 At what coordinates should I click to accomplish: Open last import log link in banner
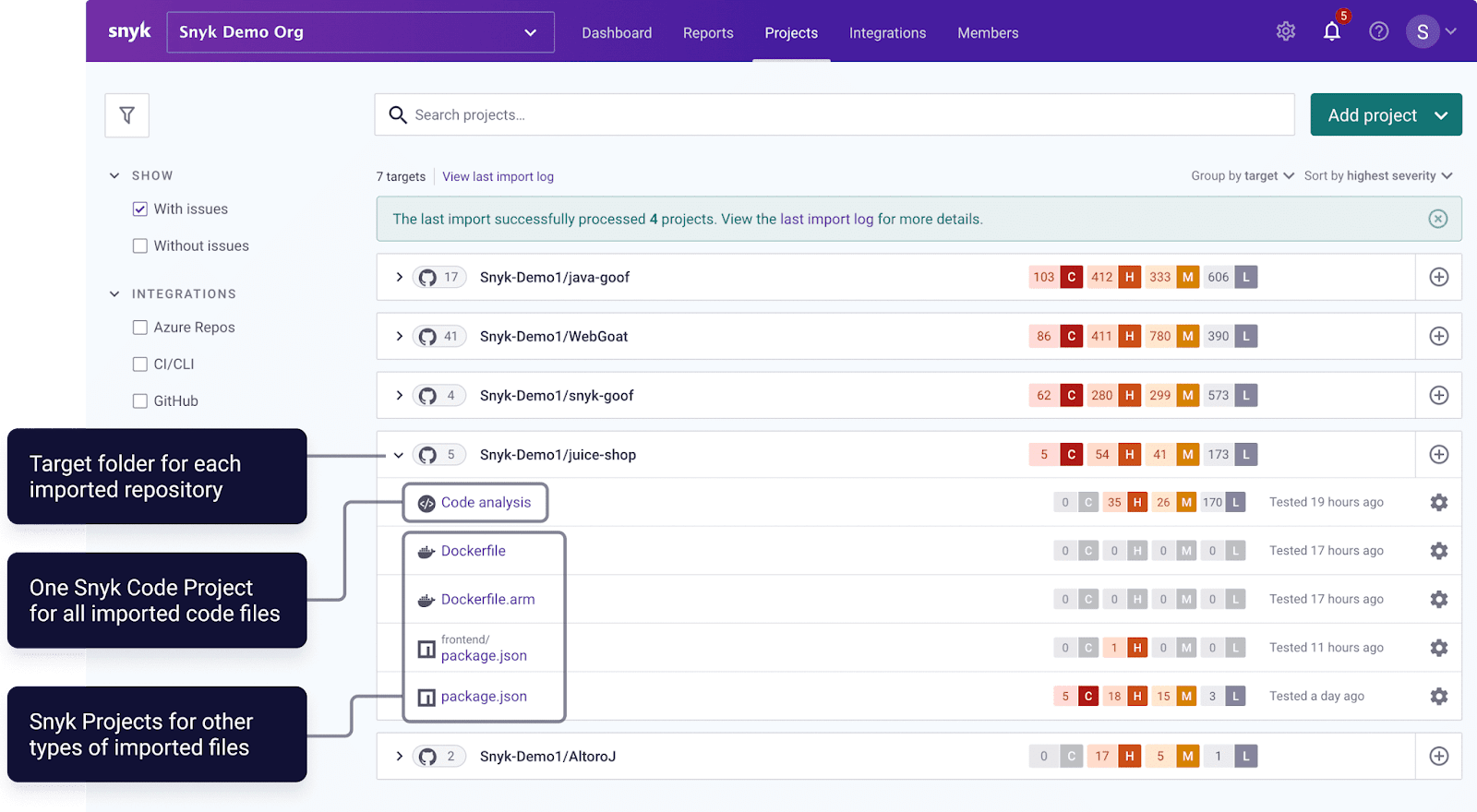[x=826, y=219]
